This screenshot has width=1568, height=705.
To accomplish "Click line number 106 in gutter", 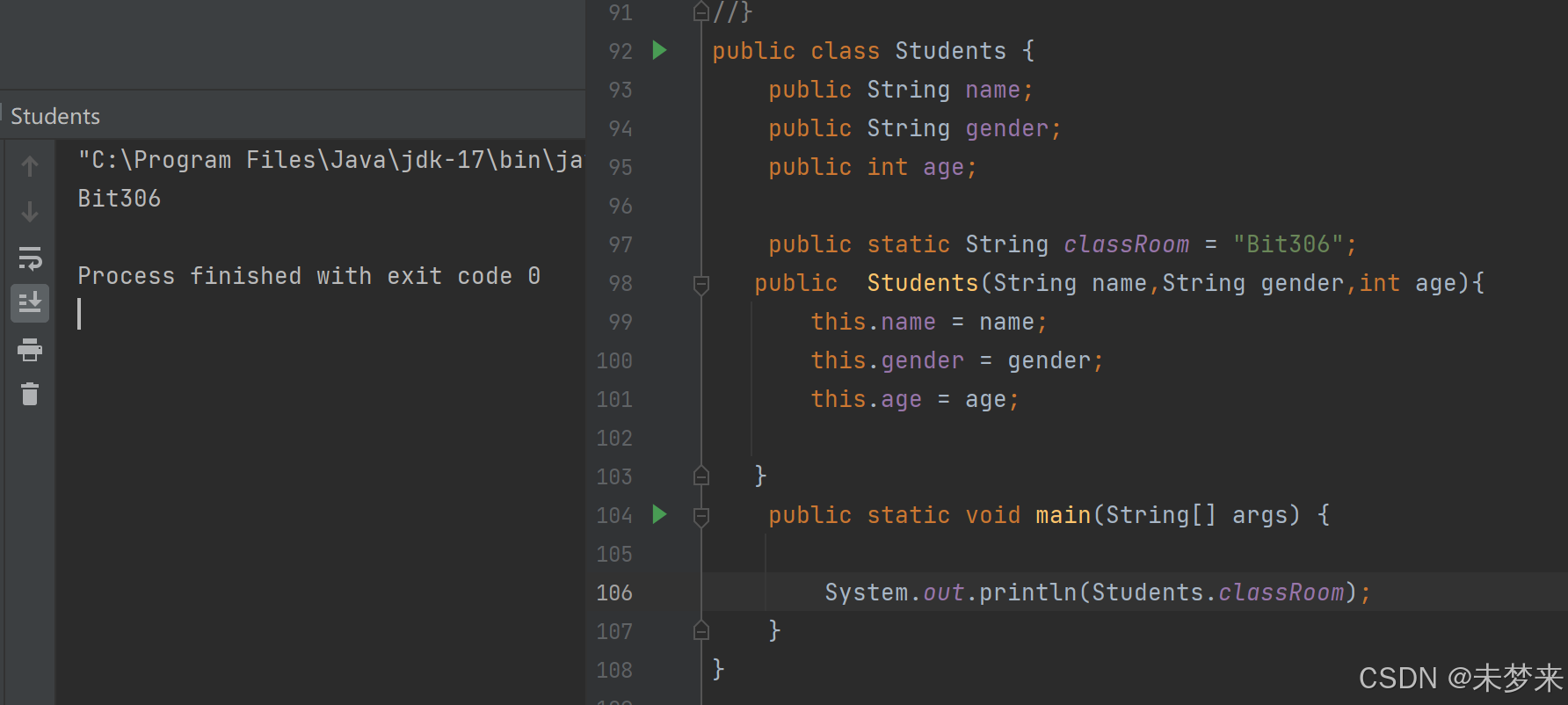I will [x=614, y=592].
